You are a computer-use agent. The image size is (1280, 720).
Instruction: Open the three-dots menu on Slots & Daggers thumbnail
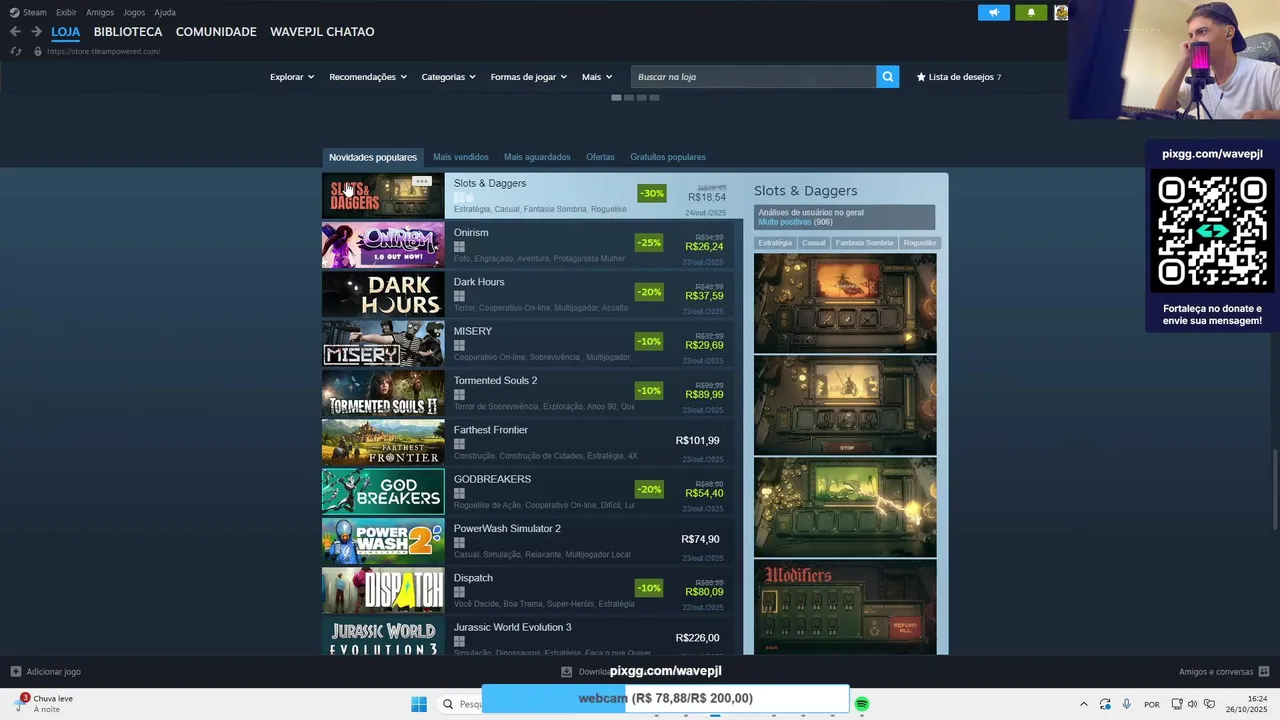(x=421, y=181)
